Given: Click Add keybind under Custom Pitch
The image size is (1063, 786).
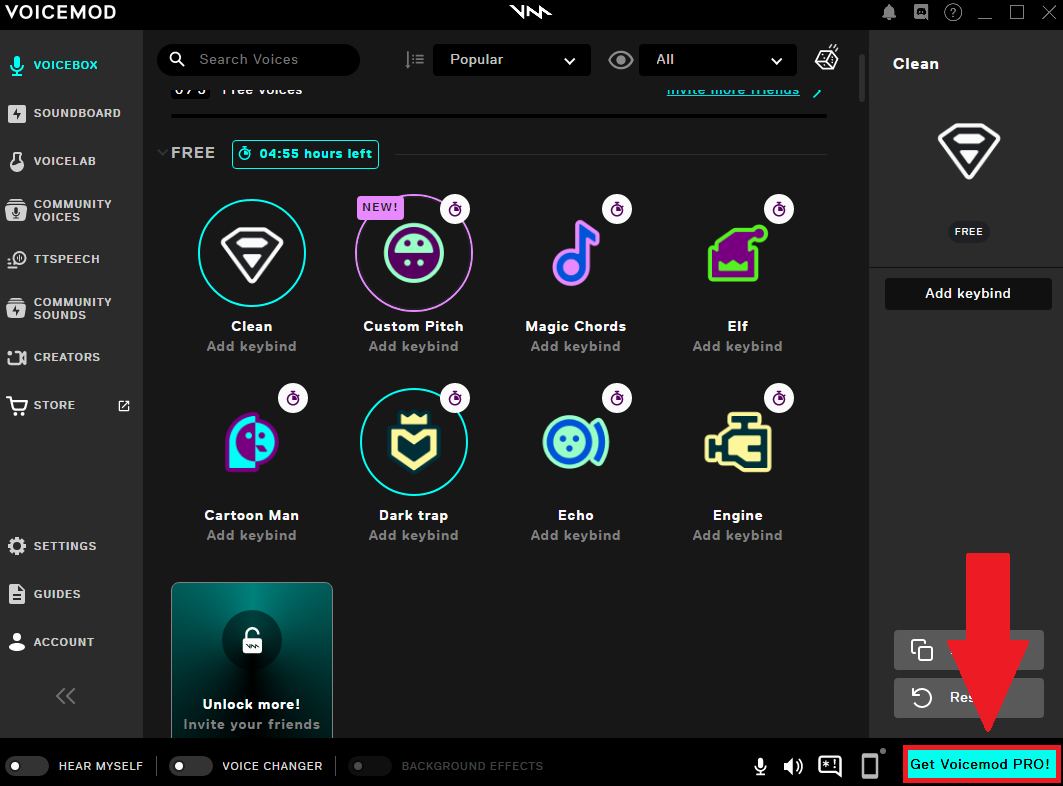Looking at the screenshot, I should click(414, 347).
